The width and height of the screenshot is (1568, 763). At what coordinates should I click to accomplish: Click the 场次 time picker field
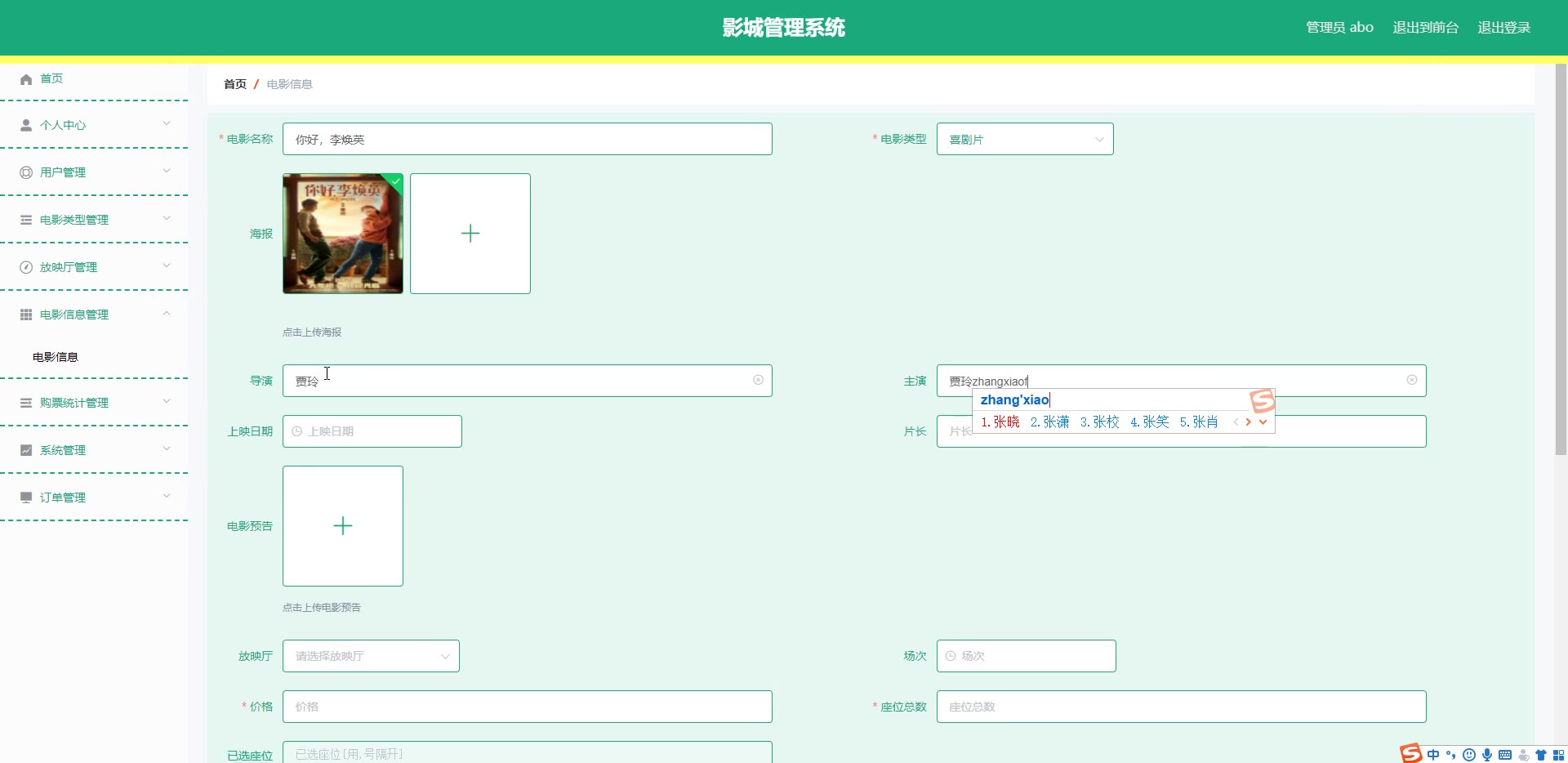tap(1027, 656)
